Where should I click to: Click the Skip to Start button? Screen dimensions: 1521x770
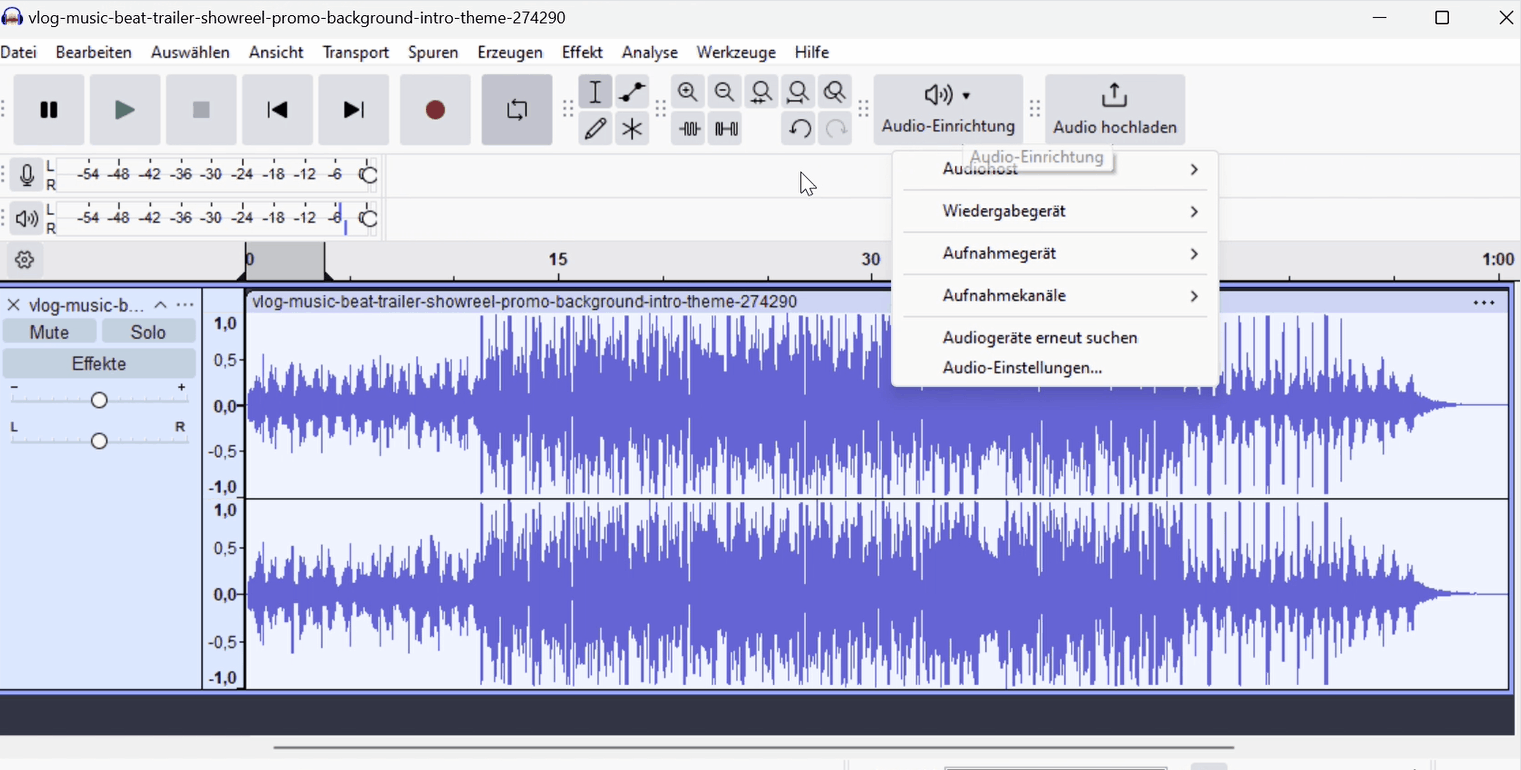pos(277,110)
